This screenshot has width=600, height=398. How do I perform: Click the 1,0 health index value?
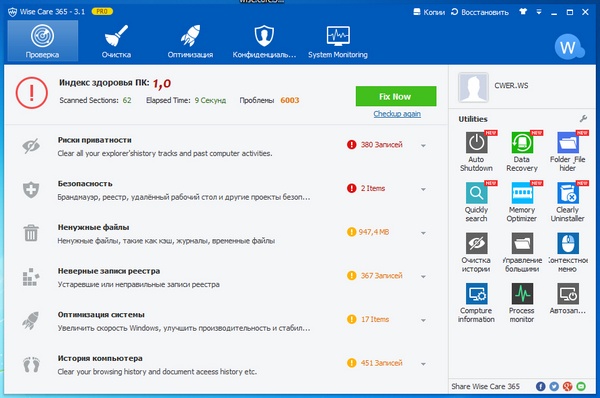click(162, 83)
